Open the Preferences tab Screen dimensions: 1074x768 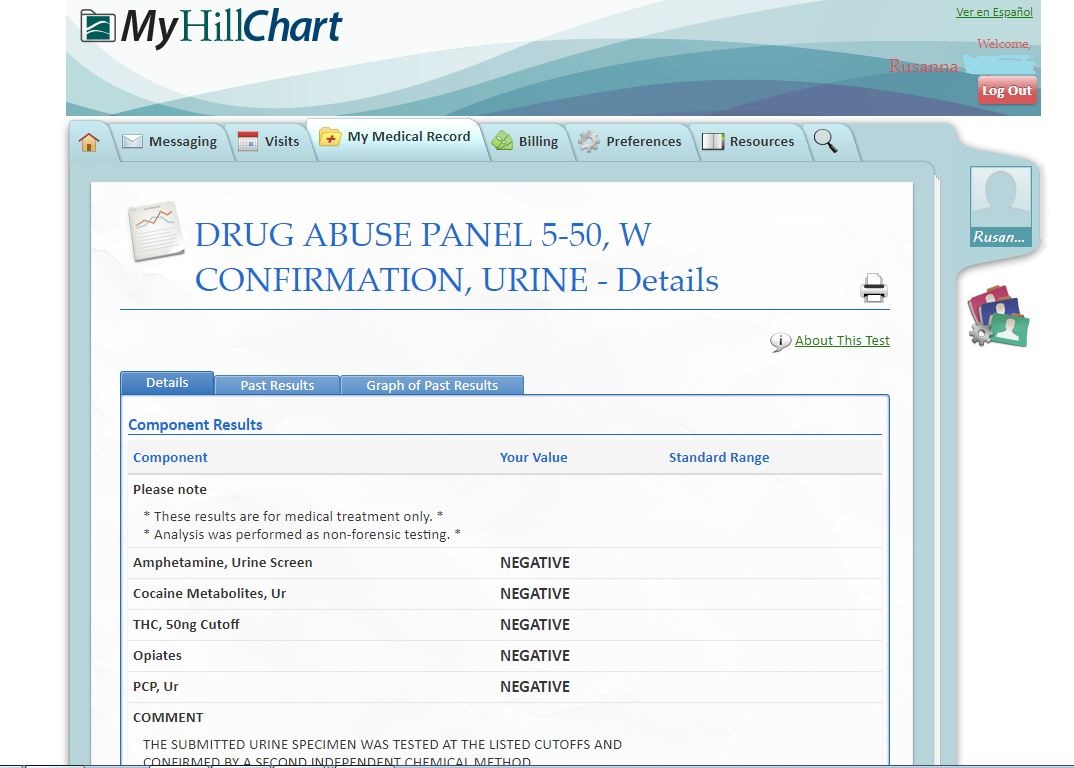coord(631,141)
